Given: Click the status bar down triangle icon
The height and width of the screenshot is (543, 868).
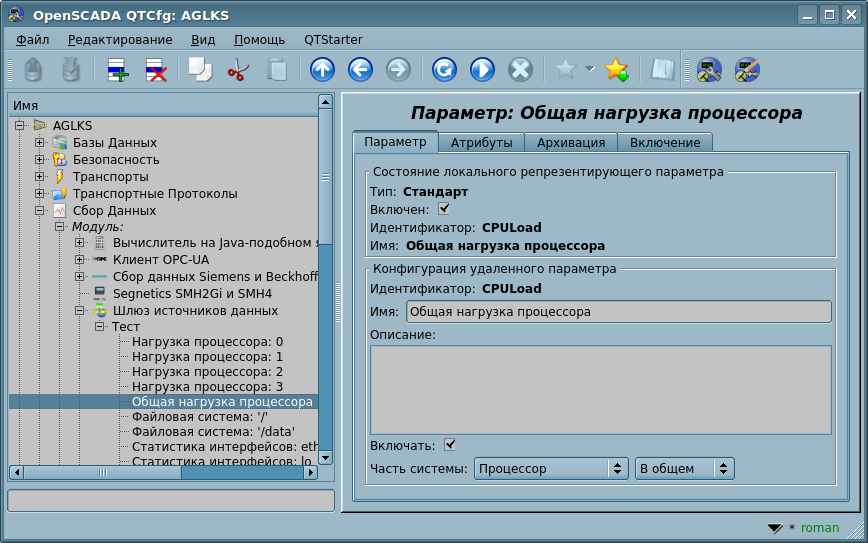Looking at the screenshot, I should click(x=775, y=528).
